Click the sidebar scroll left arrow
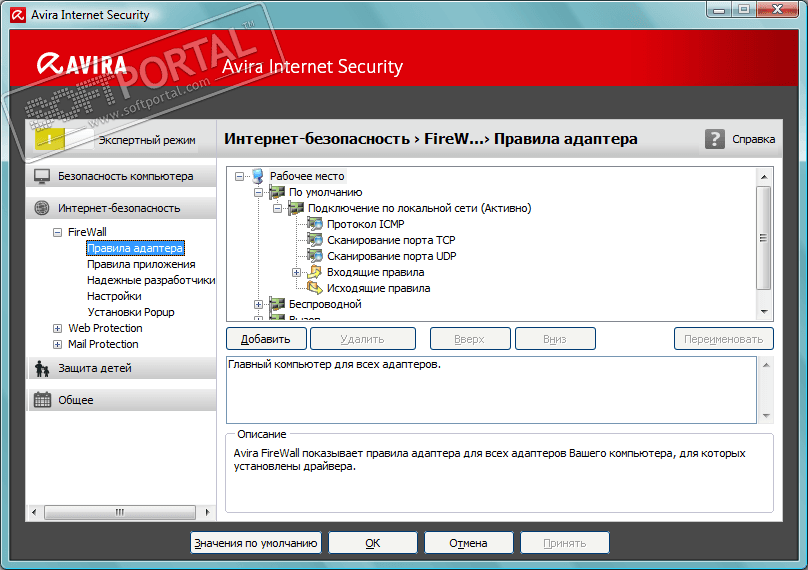 [x=34, y=512]
